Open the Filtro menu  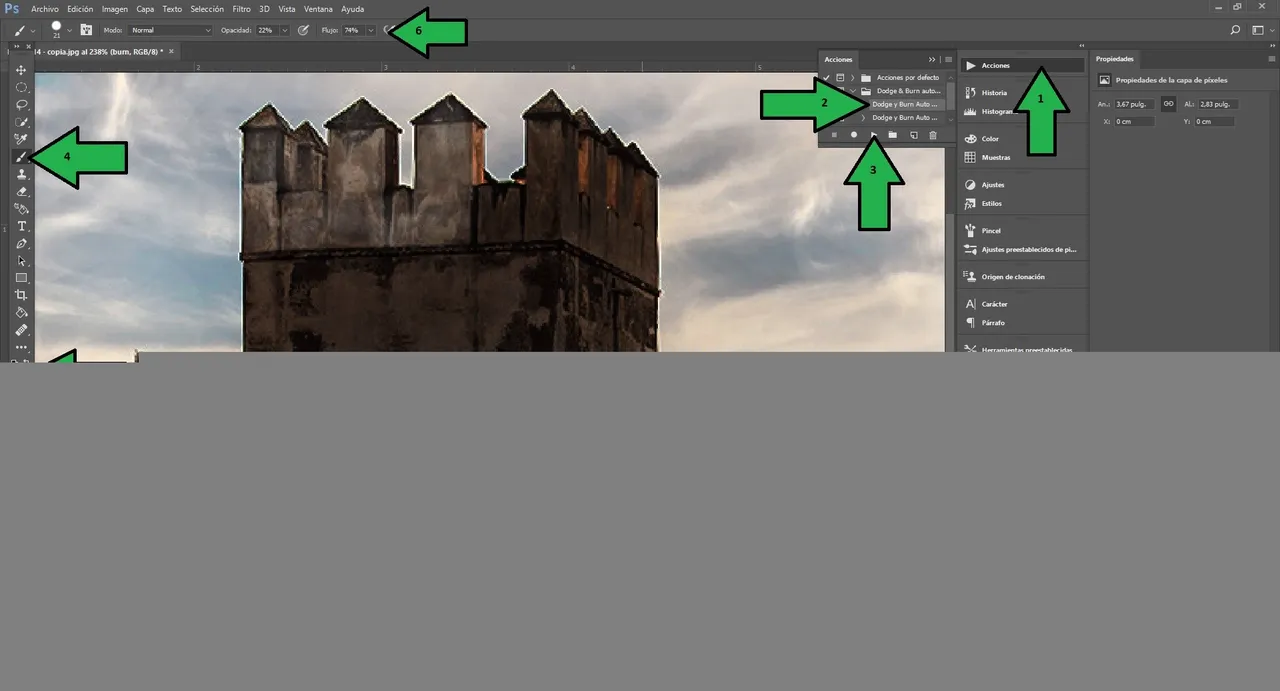tap(242, 9)
